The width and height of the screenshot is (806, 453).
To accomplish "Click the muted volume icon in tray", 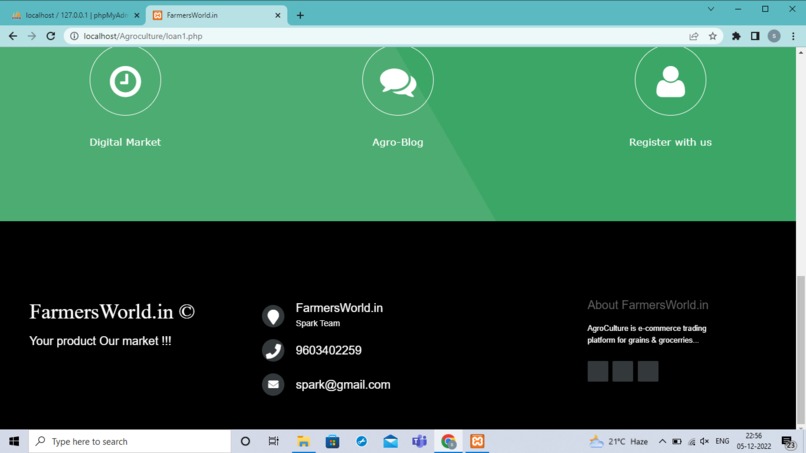I will pyautogui.click(x=705, y=441).
